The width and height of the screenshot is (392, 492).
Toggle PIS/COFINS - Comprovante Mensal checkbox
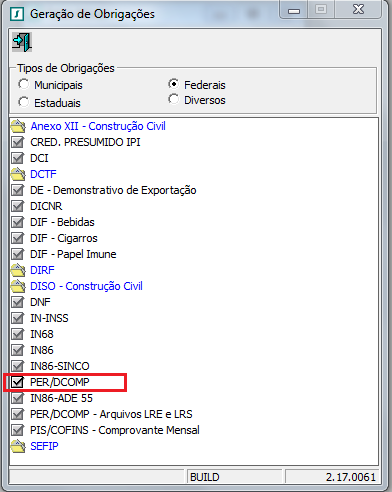click(17, 430)
